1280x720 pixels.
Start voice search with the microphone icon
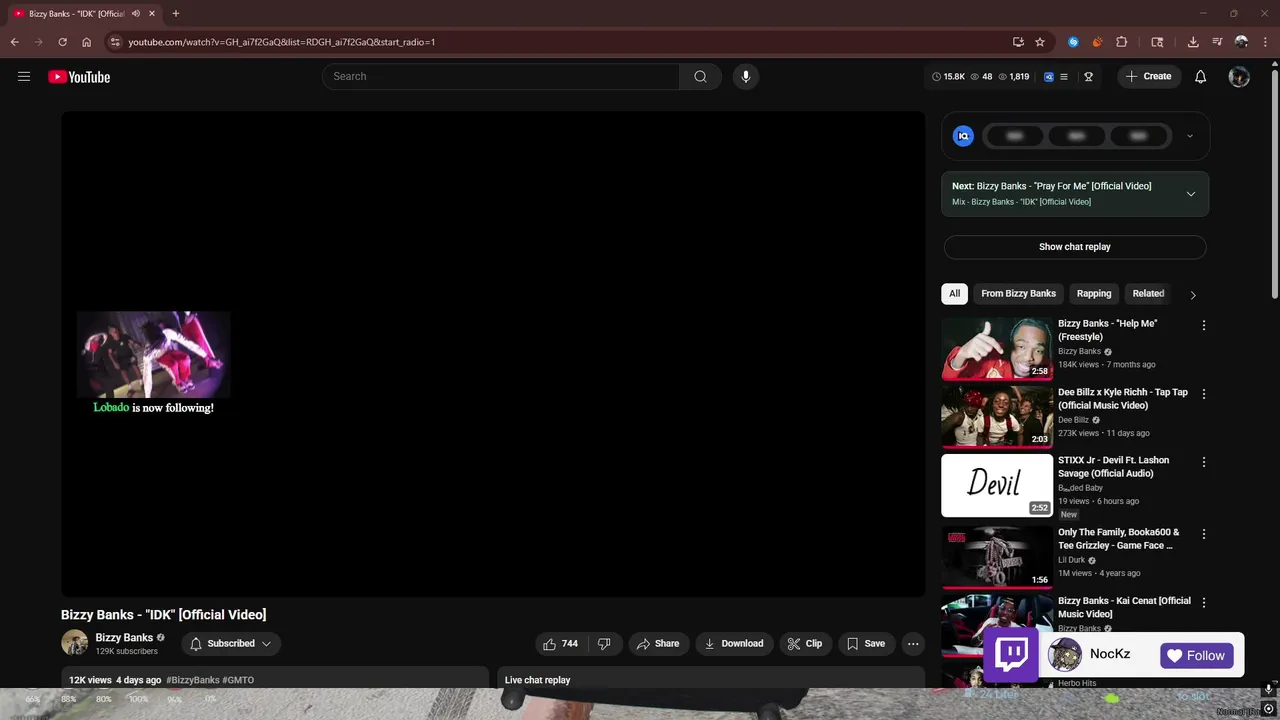745,77
